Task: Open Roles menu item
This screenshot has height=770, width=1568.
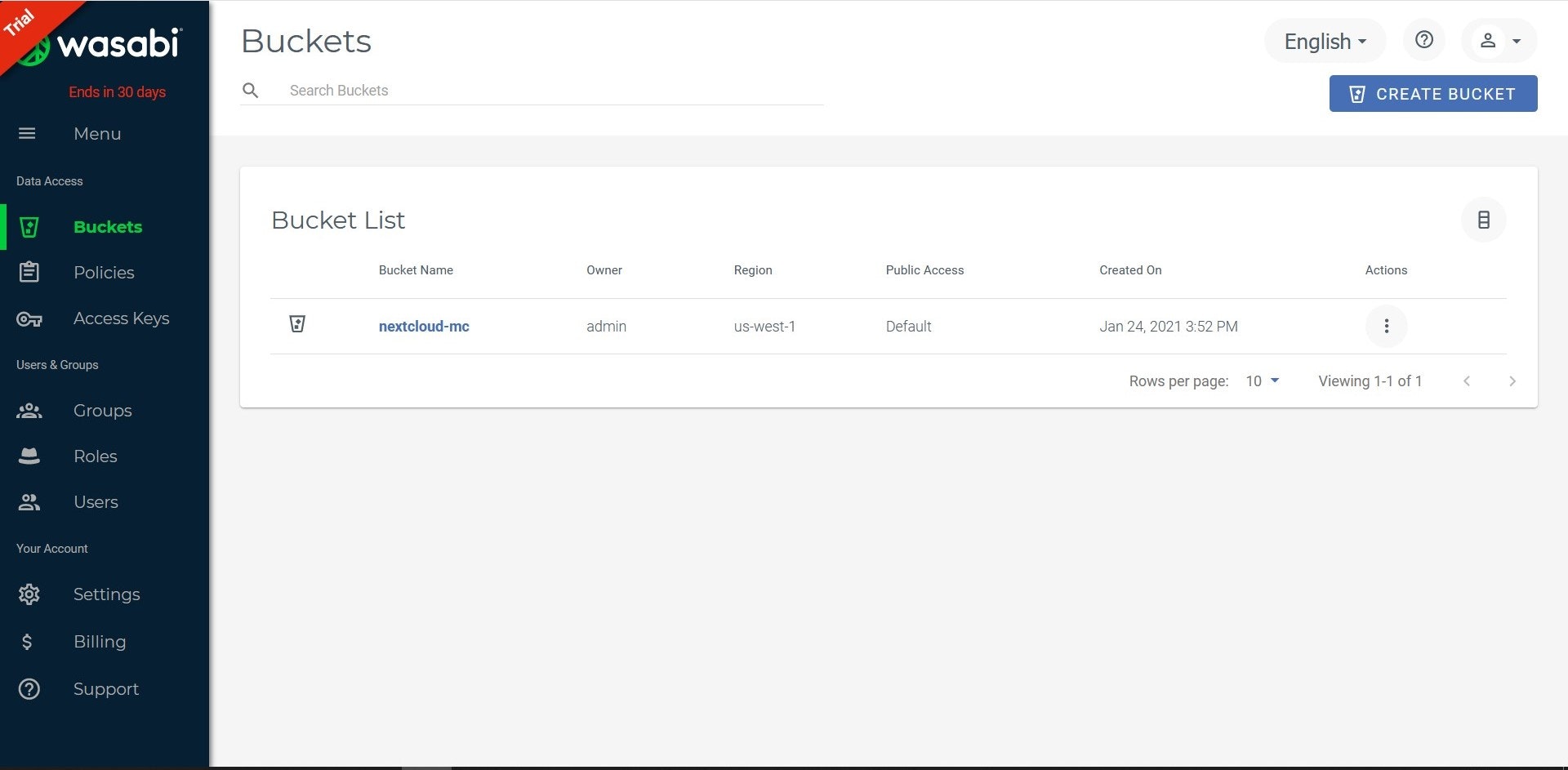Action: coord(105,456)
